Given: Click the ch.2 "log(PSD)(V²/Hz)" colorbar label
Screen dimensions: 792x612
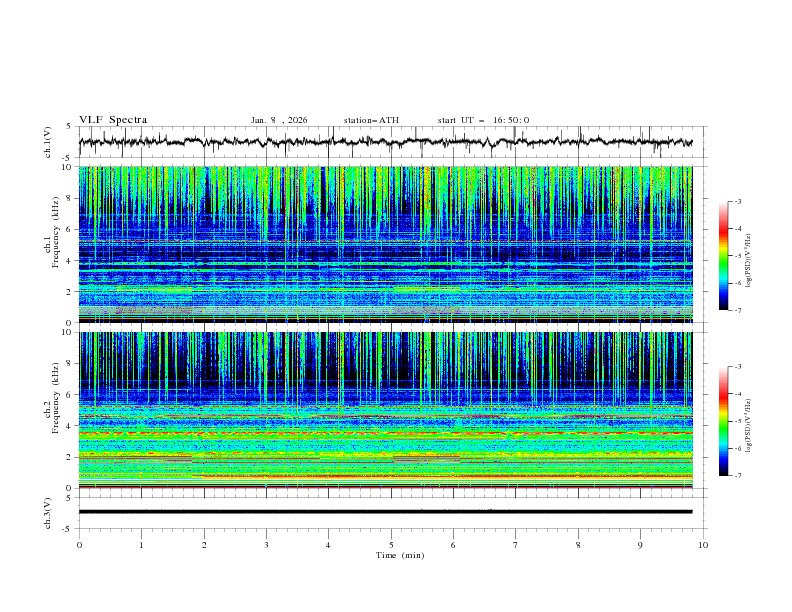Looking at the screenshot, I should [x=749, y=426].
